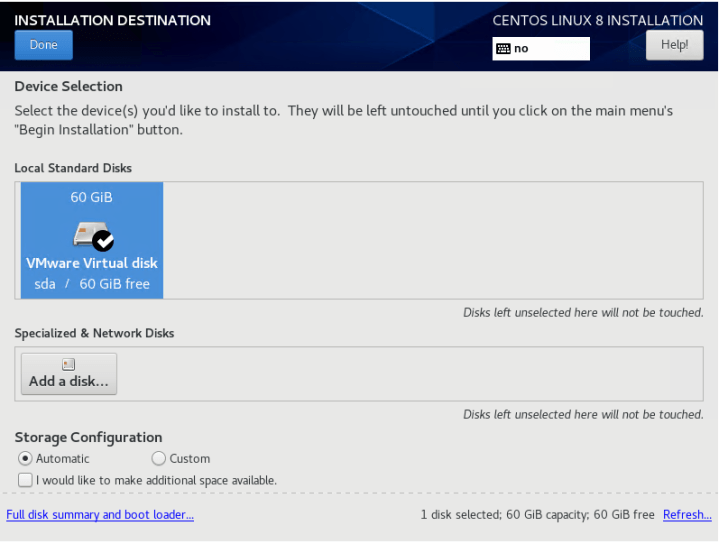The image size is (719, 544).
Task: Click the checkmark badge on the VMware disk
Action: [102, 240]
